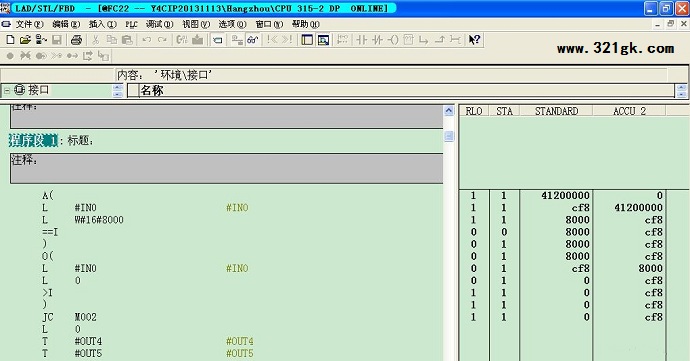
Task: Click the STANDARD column header
Action: pos(556,111)
